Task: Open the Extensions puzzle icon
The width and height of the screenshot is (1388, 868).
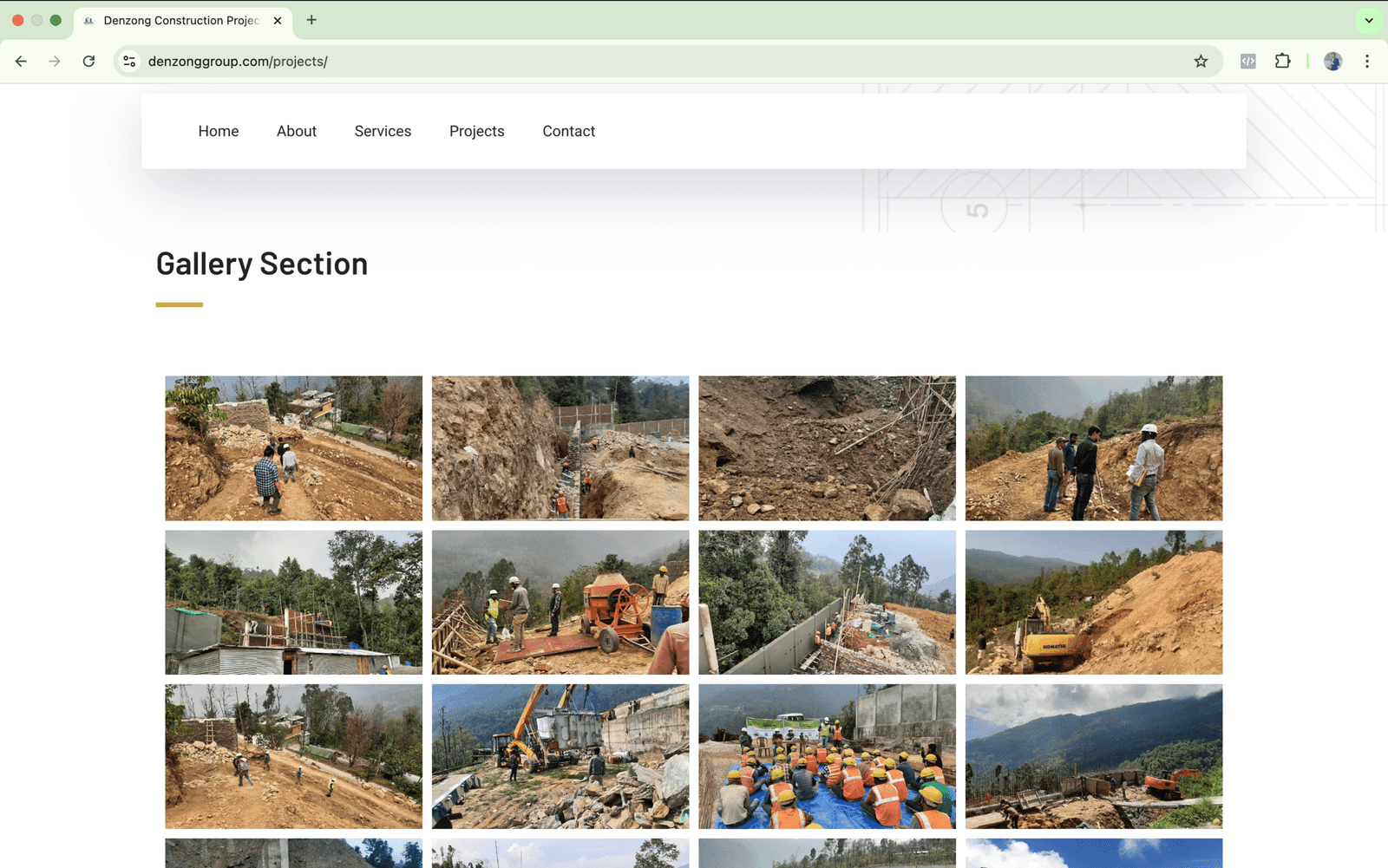Action: [x=1282, y=62]
